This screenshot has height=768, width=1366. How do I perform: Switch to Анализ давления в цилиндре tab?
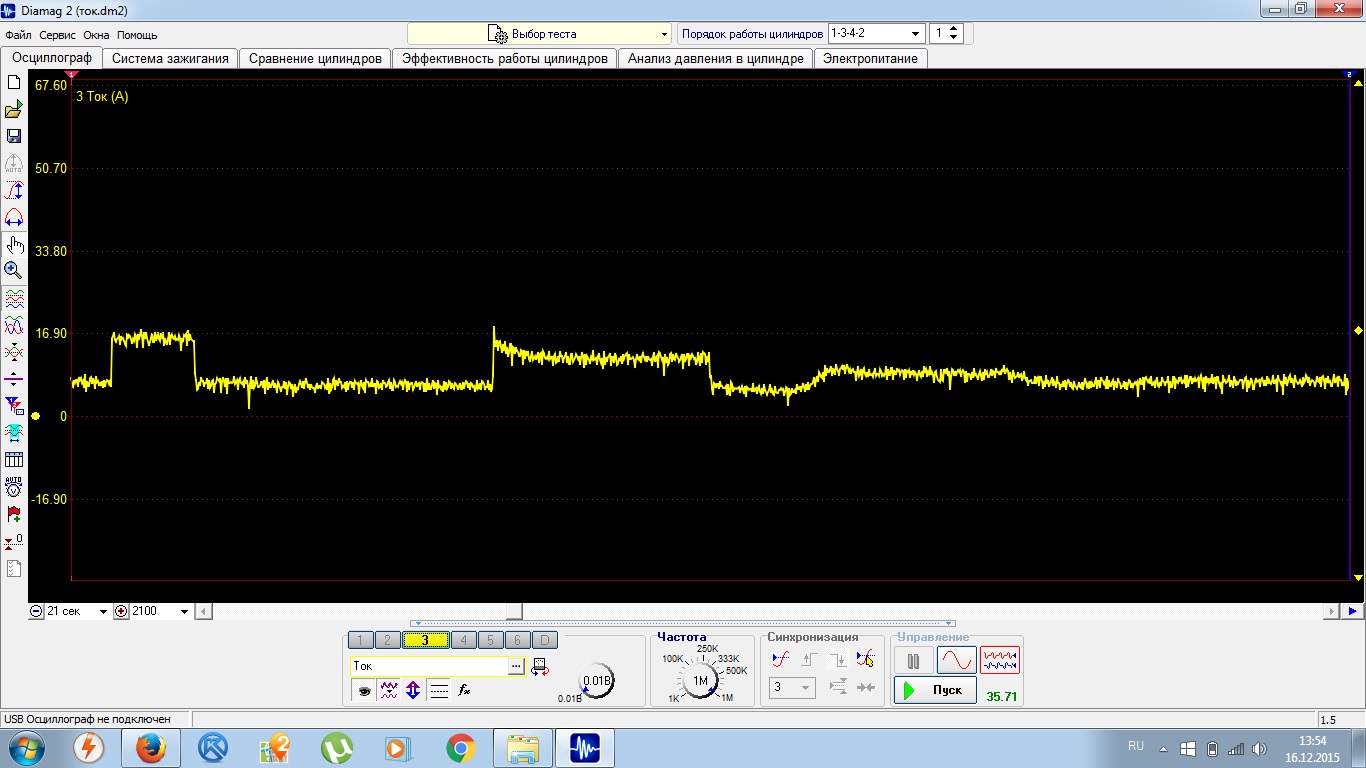pos(716,58)
